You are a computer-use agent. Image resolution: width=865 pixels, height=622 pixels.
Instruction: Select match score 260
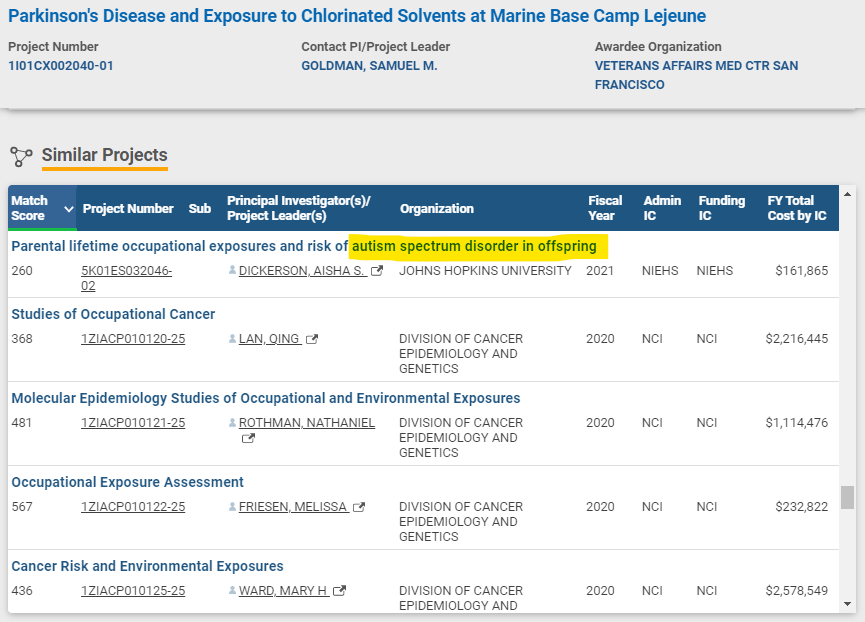click(22, 271)
